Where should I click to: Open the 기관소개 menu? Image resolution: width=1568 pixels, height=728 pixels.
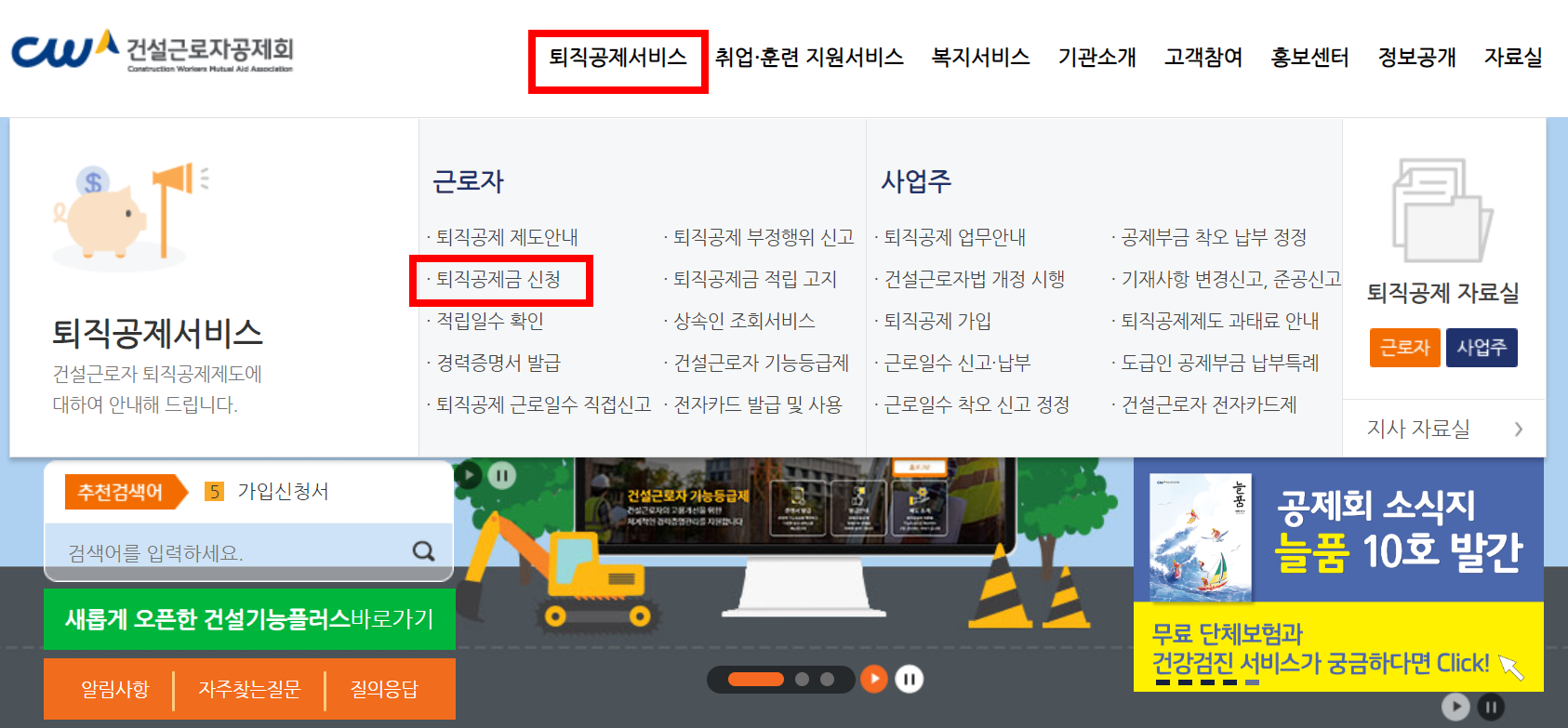pos(1097,58)
